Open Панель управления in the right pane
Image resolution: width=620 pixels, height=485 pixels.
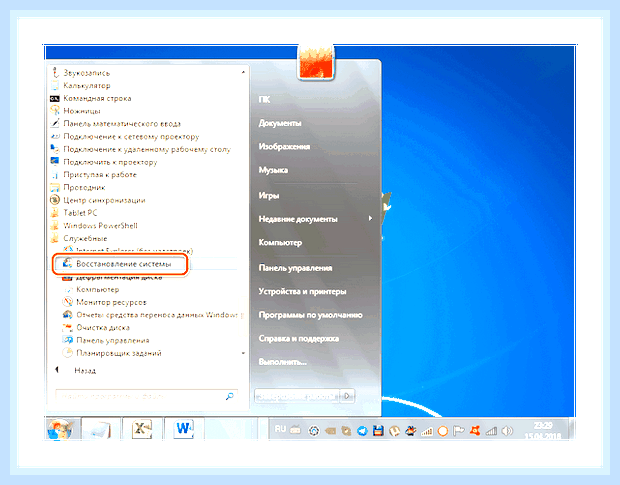(x=295, y=268)
